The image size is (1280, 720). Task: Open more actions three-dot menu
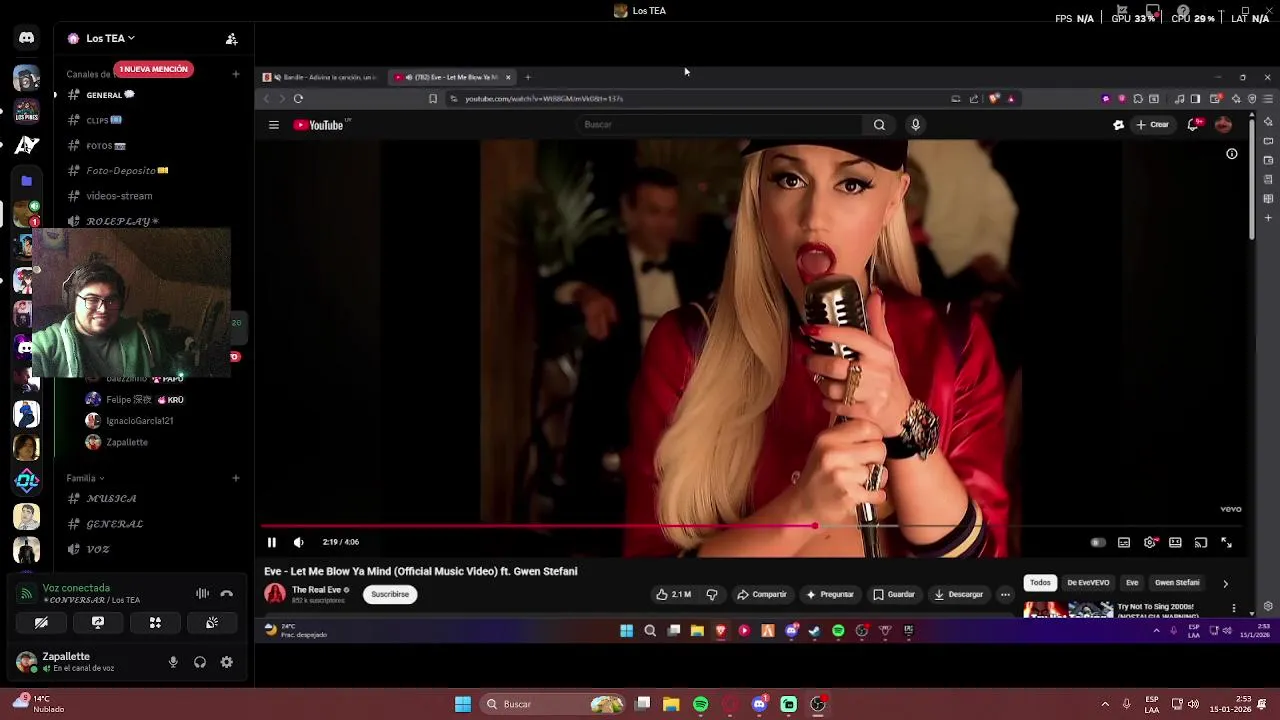tap(1005, 594)
